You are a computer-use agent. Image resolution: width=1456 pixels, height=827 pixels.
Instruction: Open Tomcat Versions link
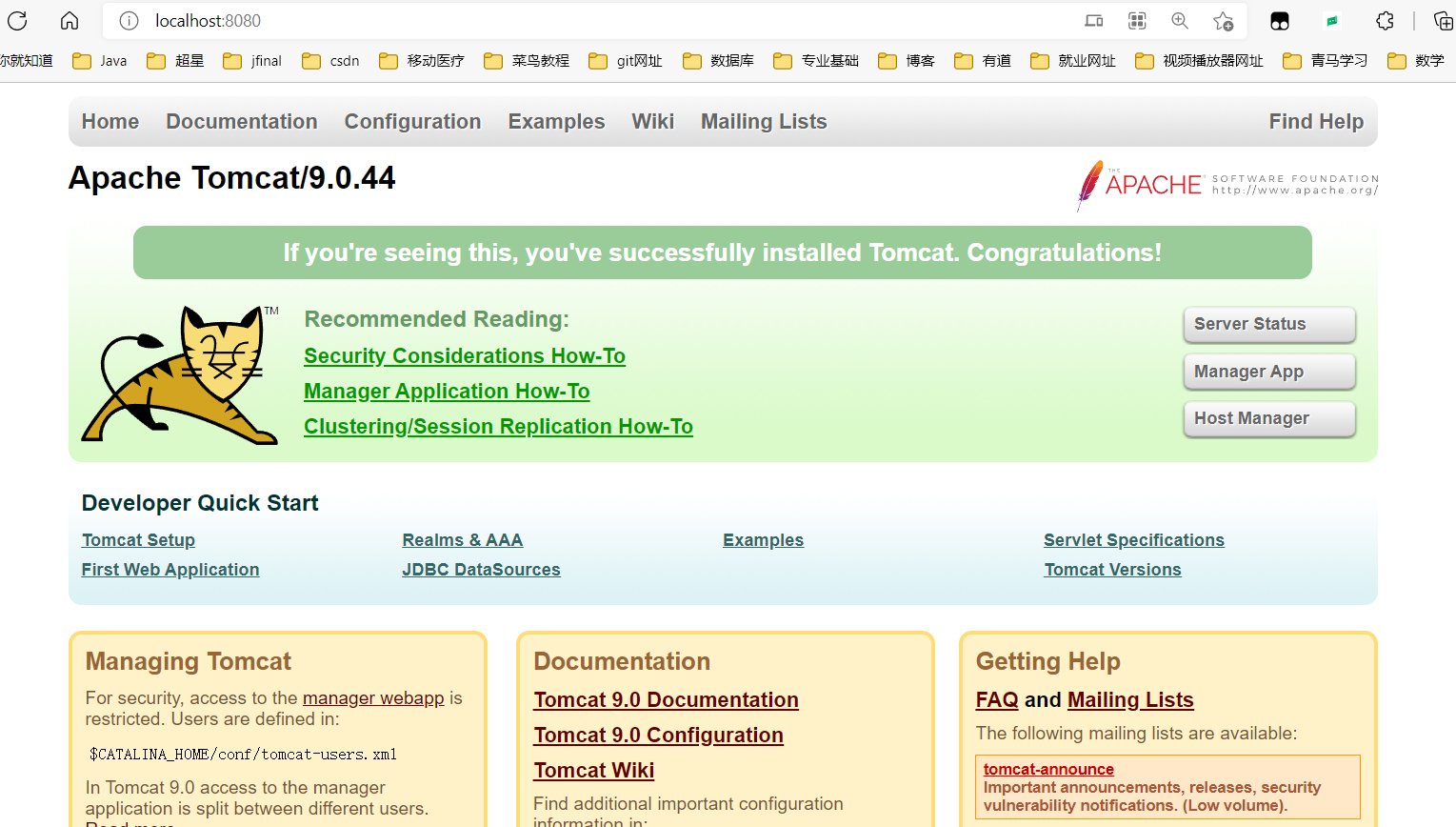(1112, 570)
